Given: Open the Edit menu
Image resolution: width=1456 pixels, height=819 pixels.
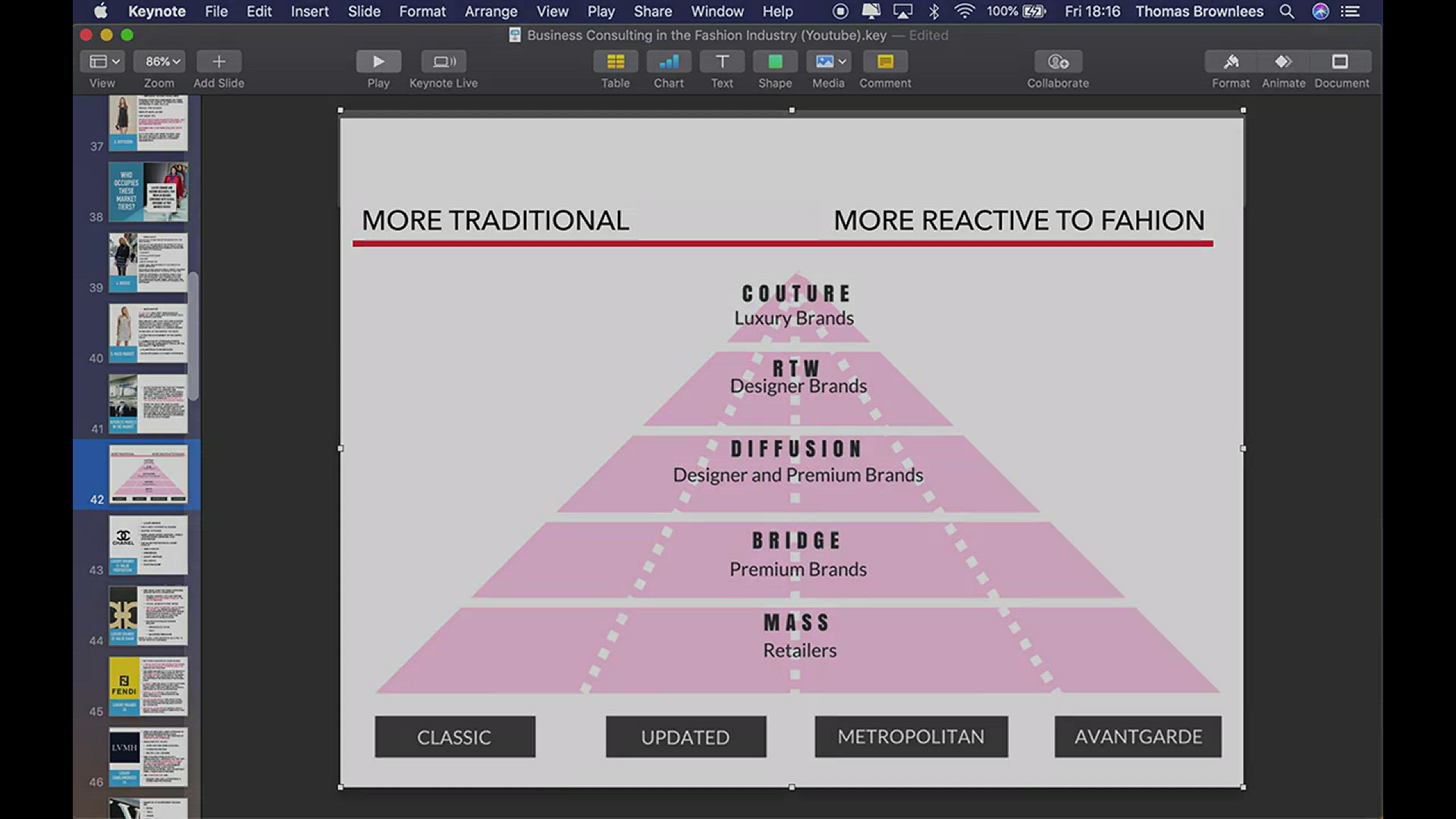Looking at the screenshot, I should [259, 11].
